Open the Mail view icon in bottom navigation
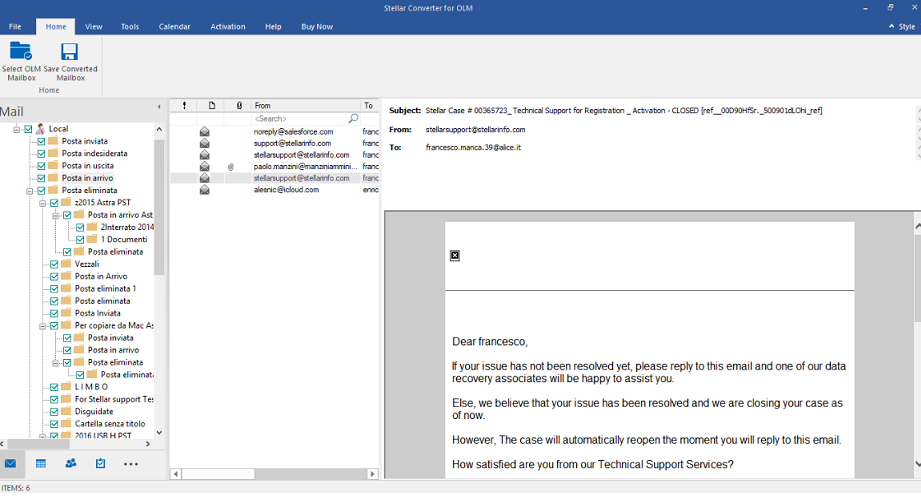Image resolution: width=921 pixels, height=496 pixels. [11, 464]
